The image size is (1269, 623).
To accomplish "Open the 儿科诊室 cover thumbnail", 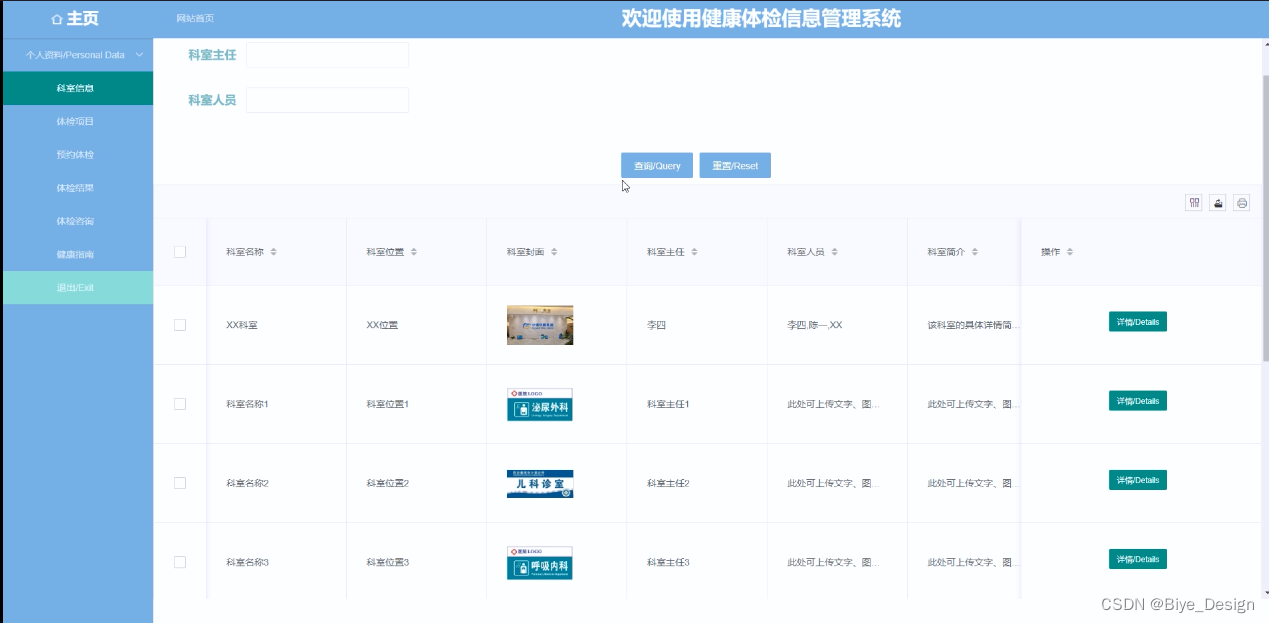I will [540, 484].
